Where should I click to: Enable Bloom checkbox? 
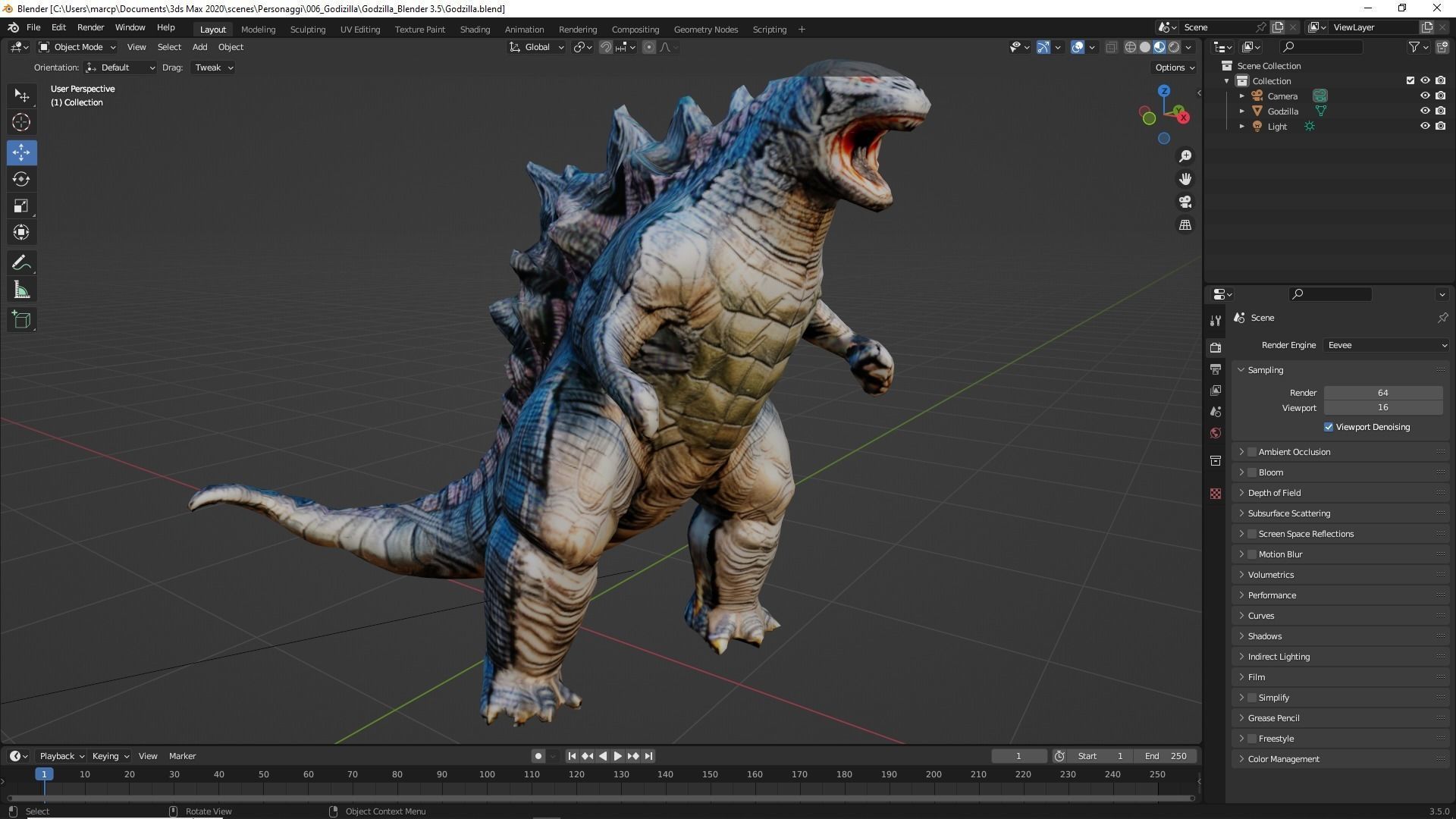coord(1252,472)
